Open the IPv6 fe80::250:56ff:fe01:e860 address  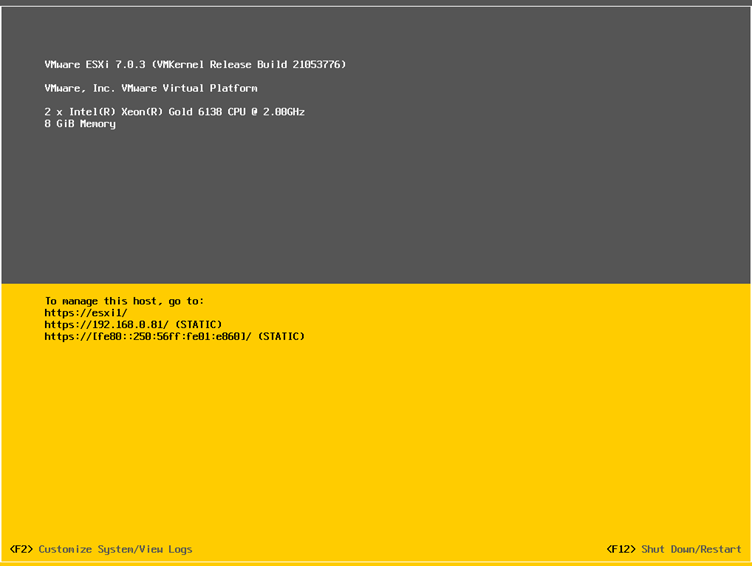(148, 336)
